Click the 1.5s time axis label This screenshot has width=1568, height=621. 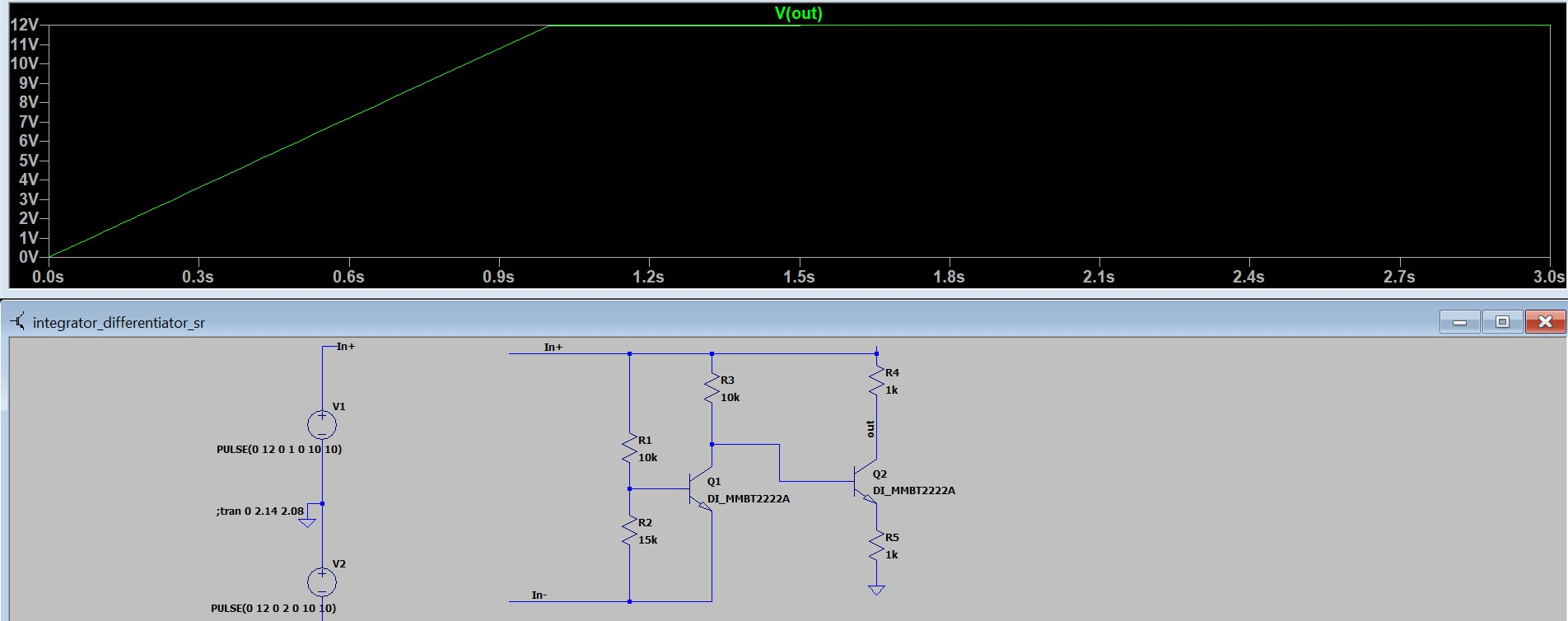coord(799,277)
